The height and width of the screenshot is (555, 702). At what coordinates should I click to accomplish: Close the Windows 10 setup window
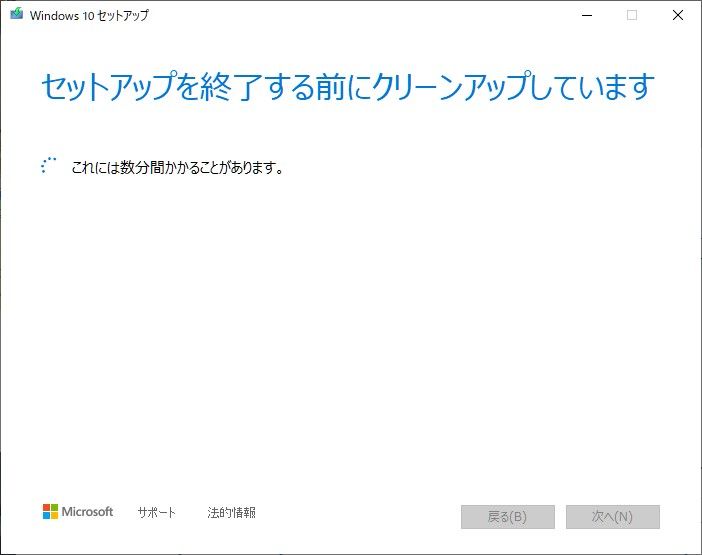coord(678,15)
